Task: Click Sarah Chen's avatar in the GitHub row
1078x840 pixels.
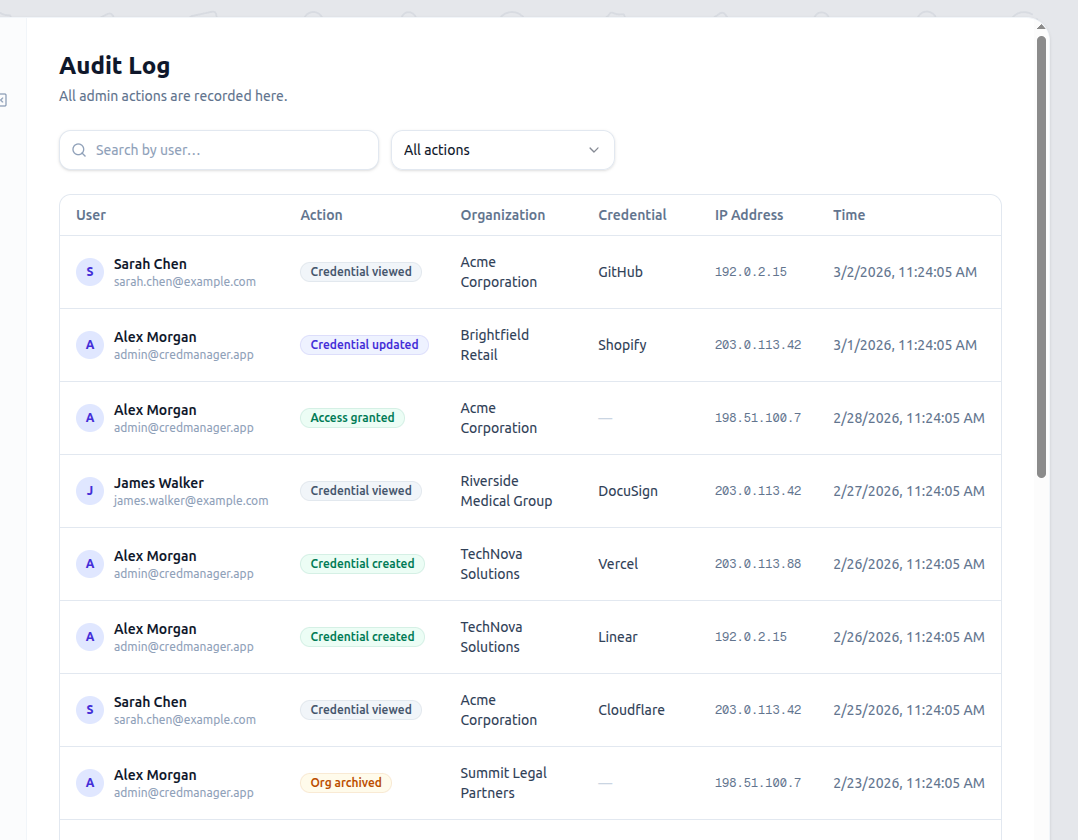Action: 90,272
